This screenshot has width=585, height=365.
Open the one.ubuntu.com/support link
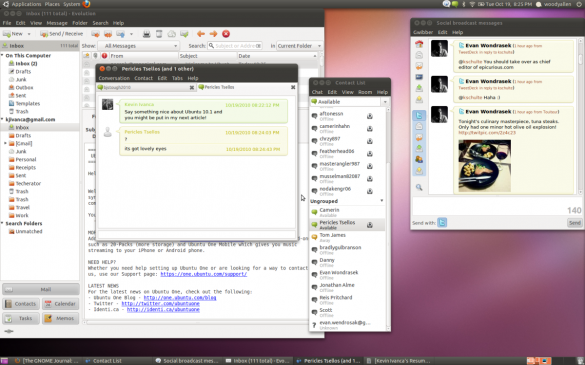coord(204,274)
